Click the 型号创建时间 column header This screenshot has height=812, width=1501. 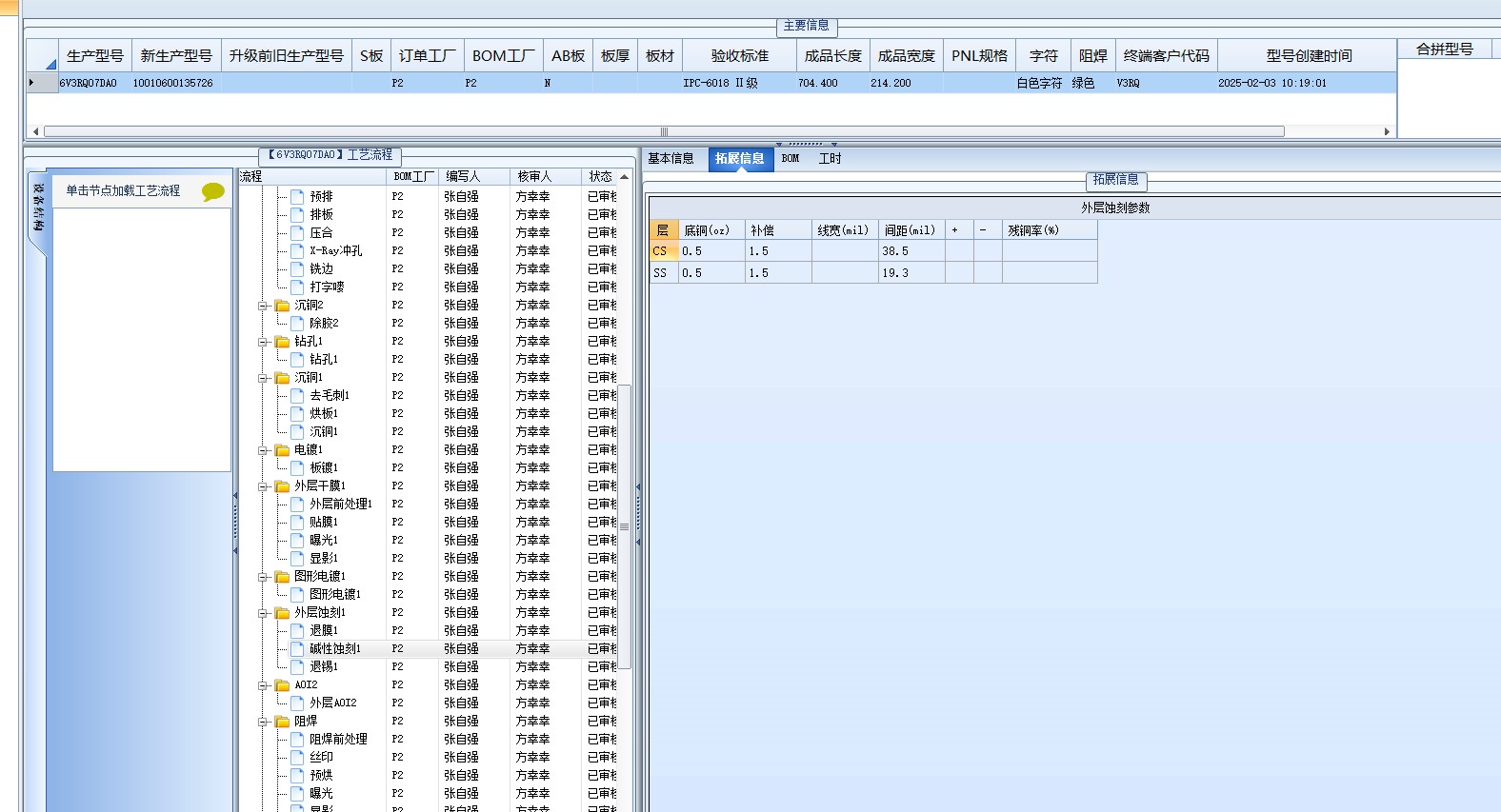click(1308, 55)
